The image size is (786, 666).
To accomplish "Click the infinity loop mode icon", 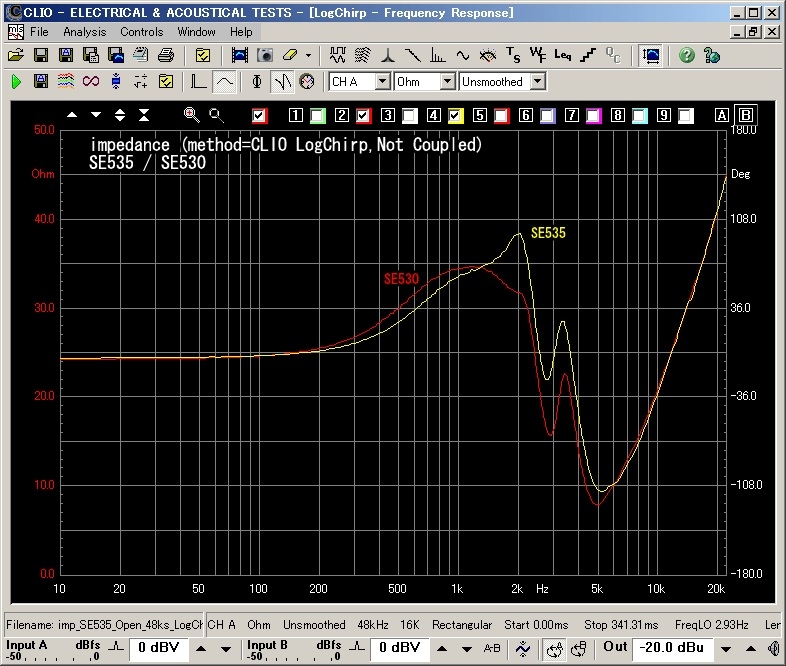I will click(91, 81).
